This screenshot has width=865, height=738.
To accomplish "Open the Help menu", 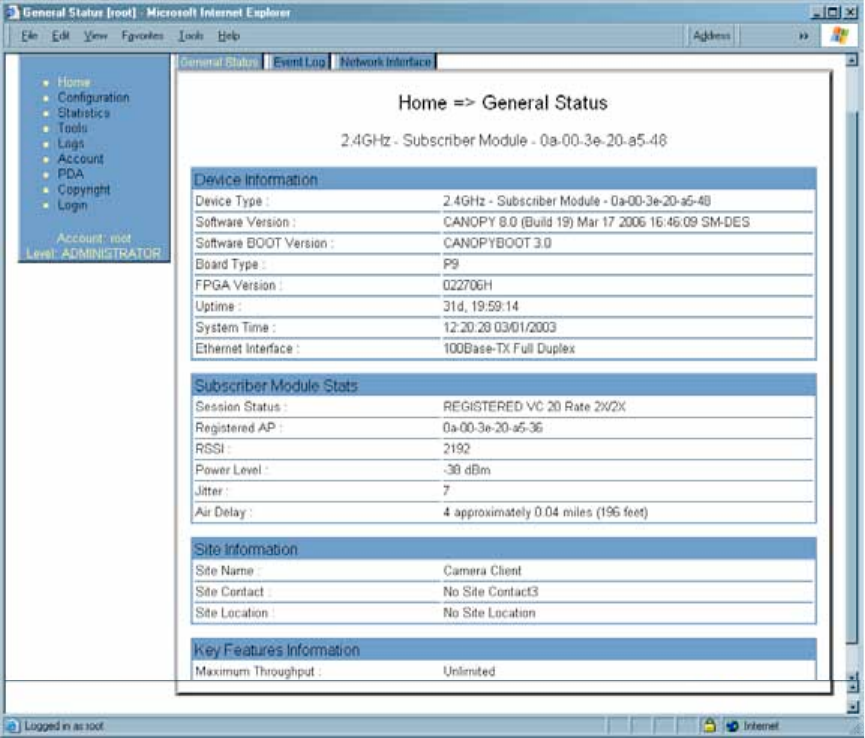I will coord(228,36).
